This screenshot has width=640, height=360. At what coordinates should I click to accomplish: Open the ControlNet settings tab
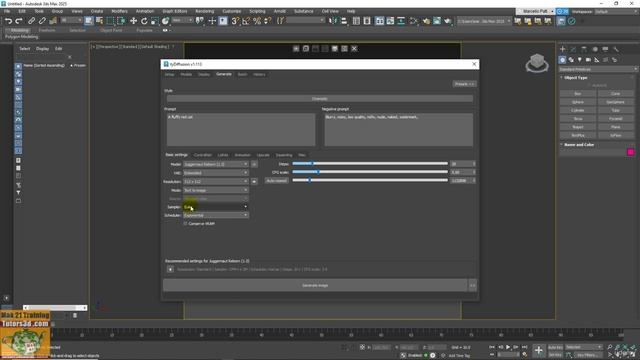point(202,155)
